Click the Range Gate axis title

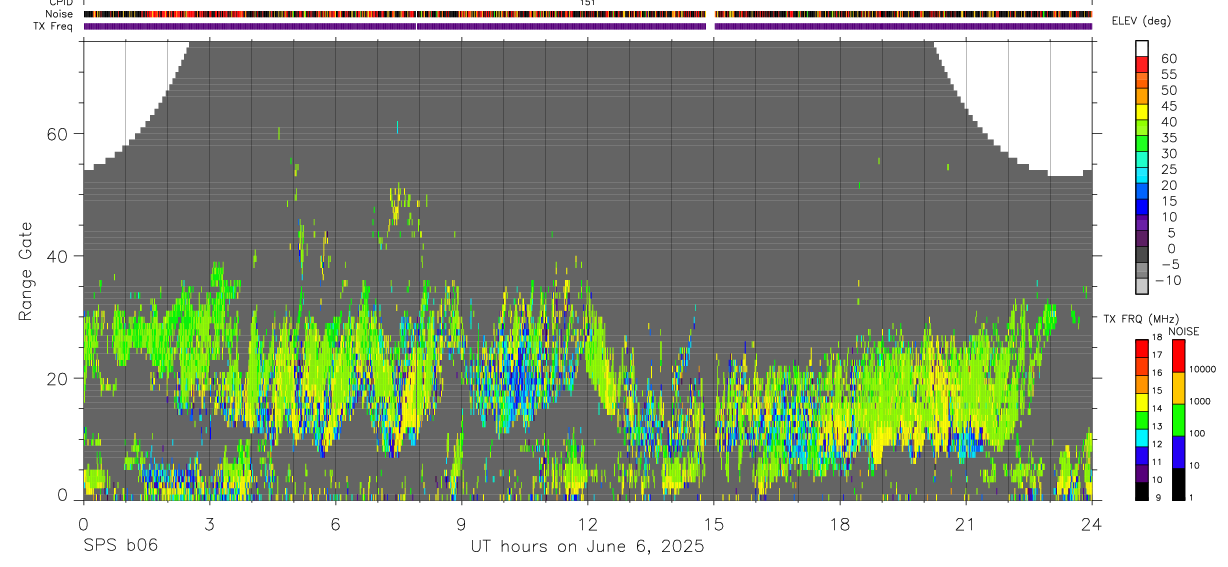[26, 270]
